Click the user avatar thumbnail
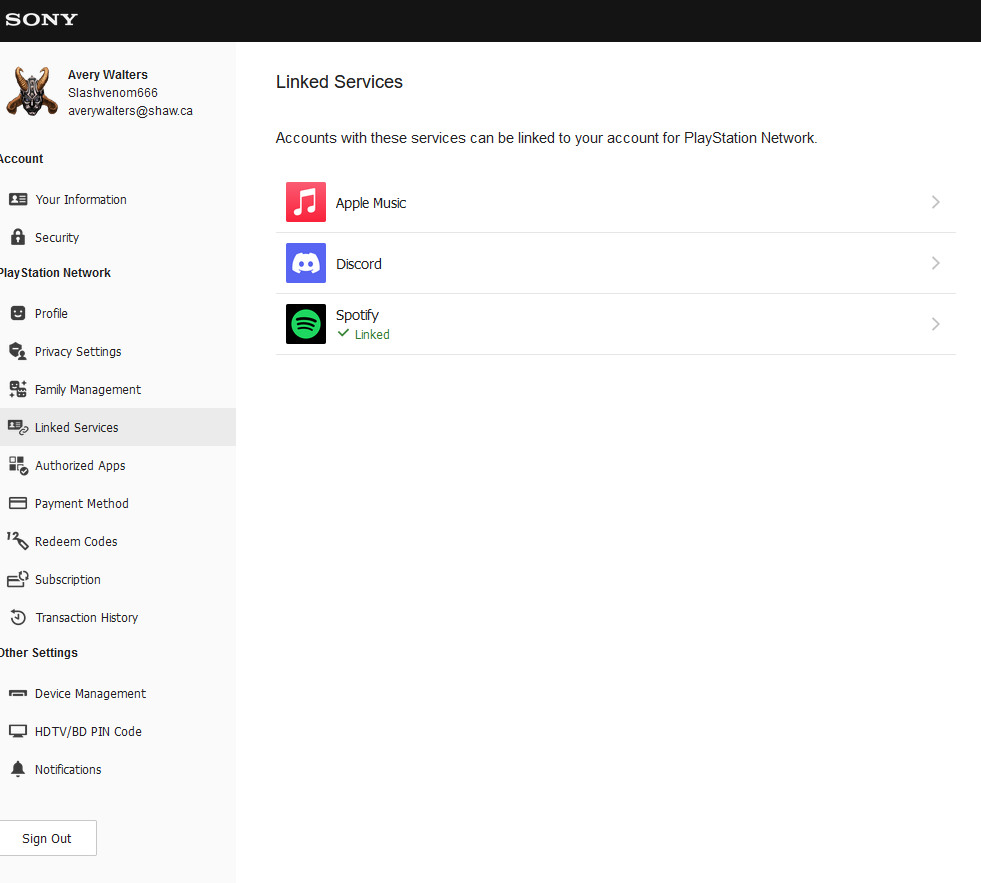Viewport: 981px width, 883px height. click(x=31, y=91)
